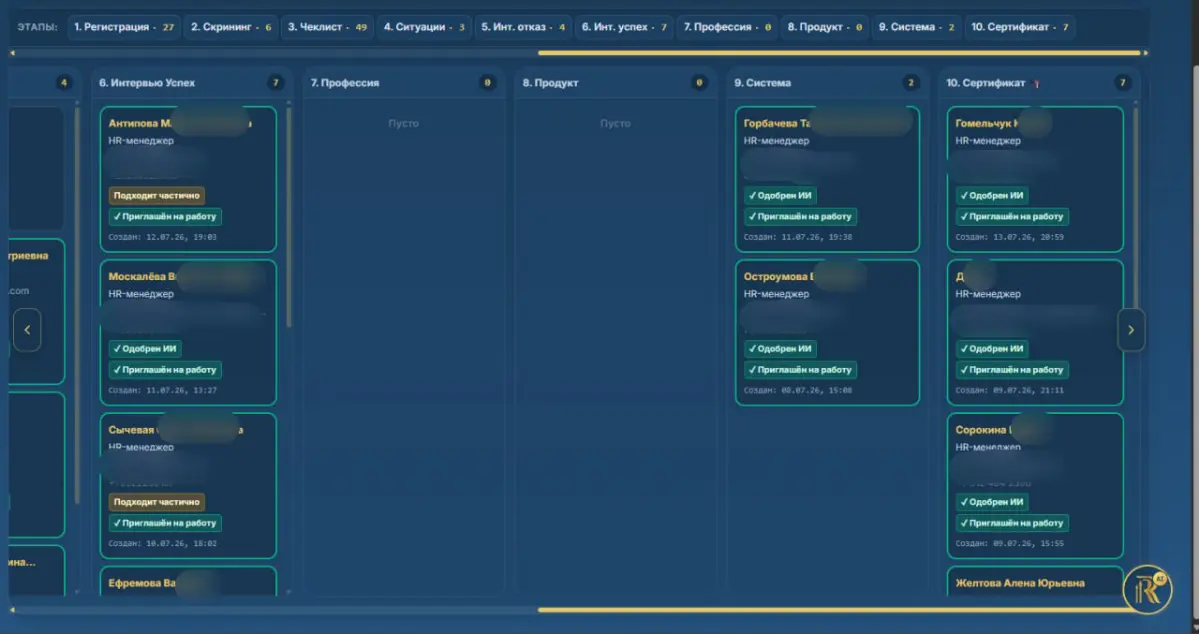
Task: Open the Горбачева candidate card
Action: [x=827, y=179]
